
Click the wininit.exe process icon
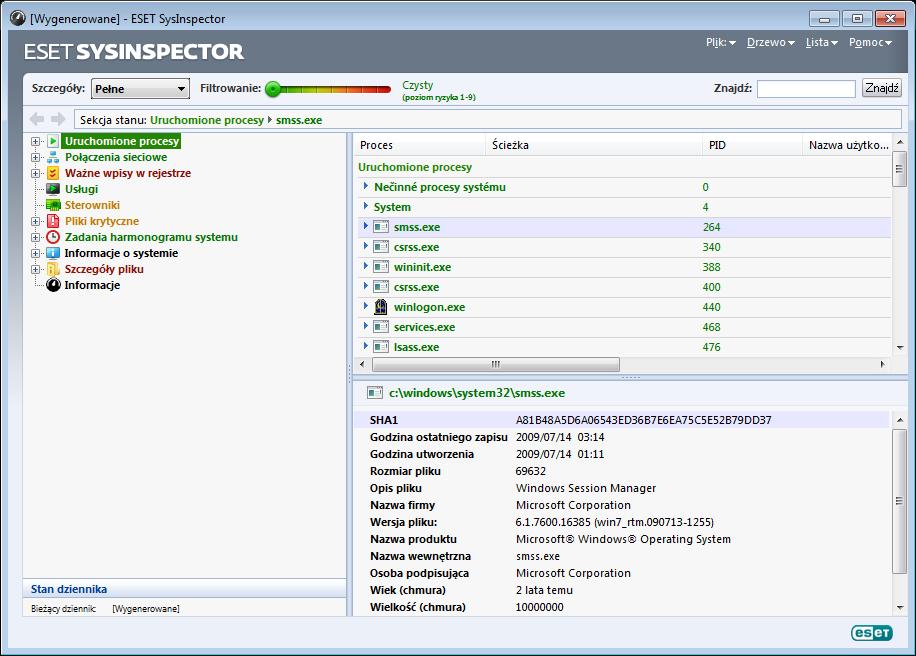381,267
